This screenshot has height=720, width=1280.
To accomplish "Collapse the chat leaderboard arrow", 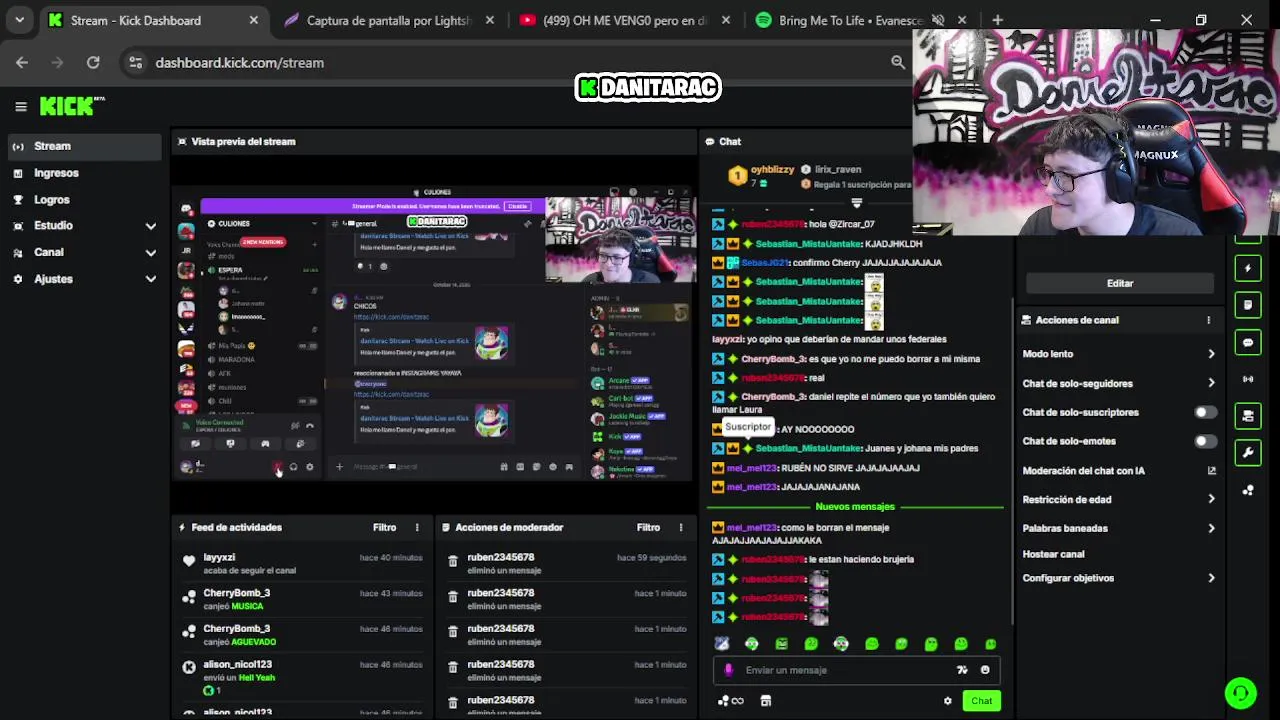I will click(856, 203).
